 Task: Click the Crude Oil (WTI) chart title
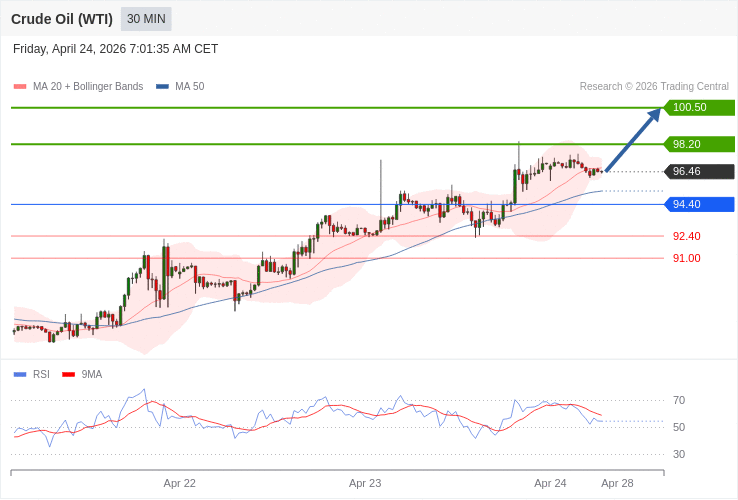pos(62,19)
